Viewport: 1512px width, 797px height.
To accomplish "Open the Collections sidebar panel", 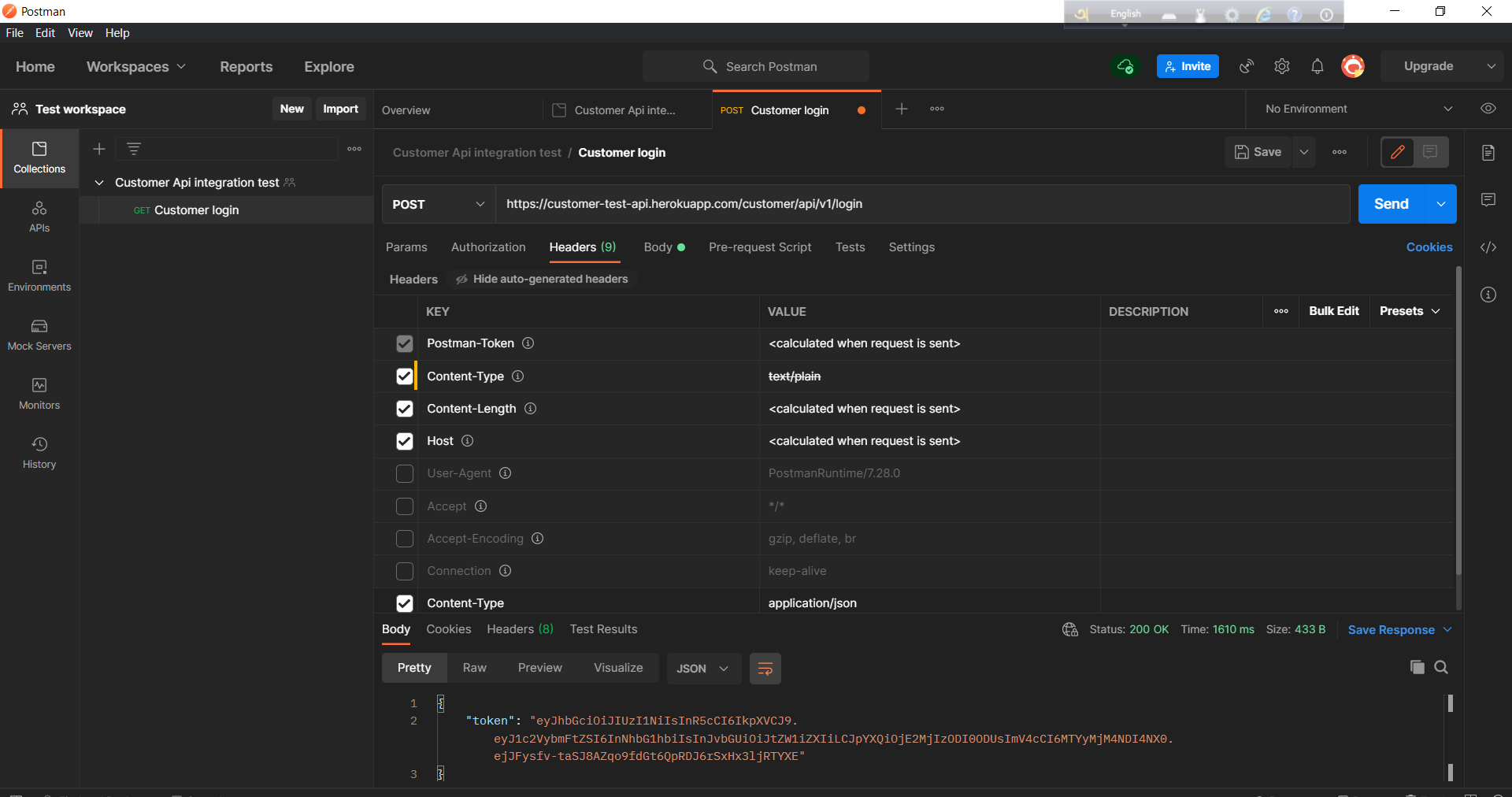I will click(x=39, y=158).
